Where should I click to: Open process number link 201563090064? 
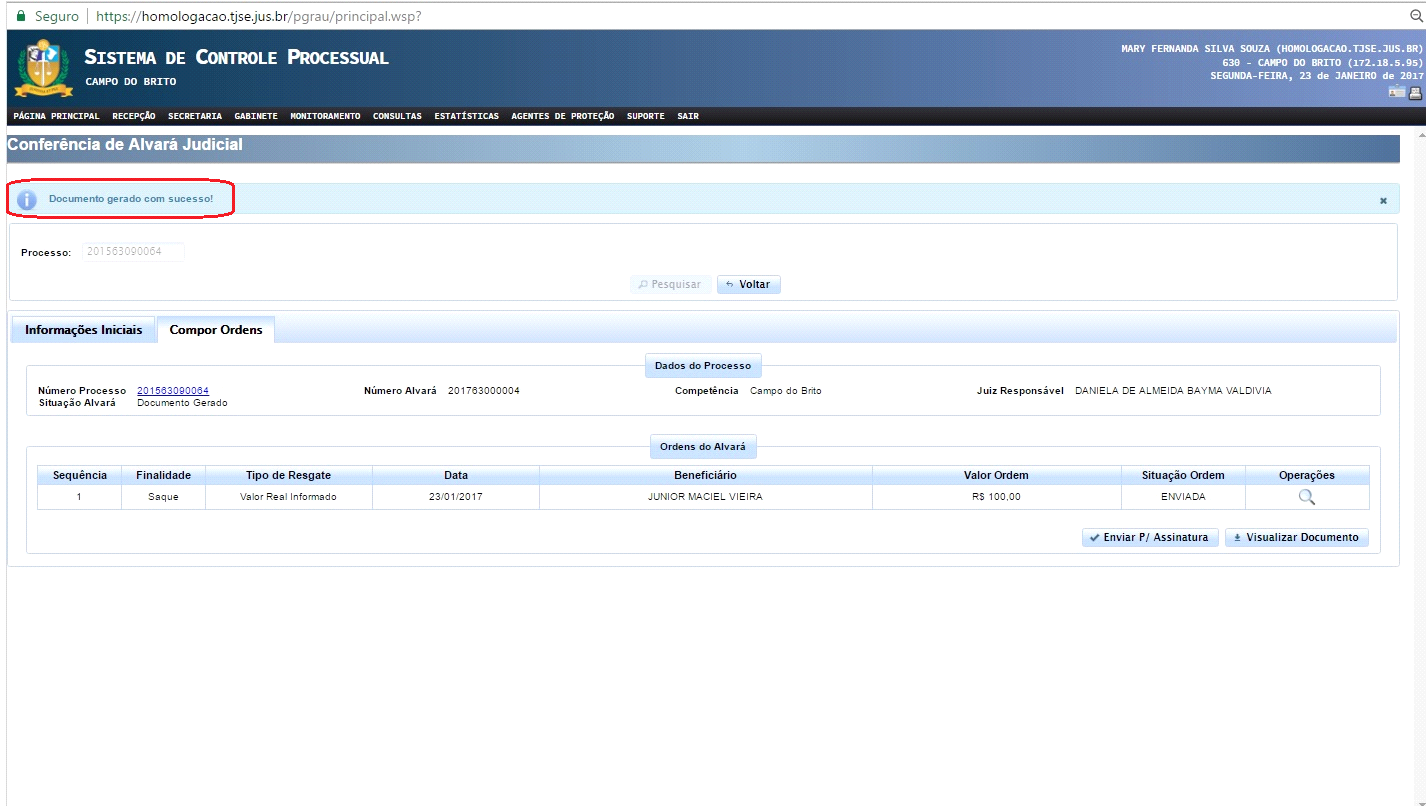(x=173, y=390)
